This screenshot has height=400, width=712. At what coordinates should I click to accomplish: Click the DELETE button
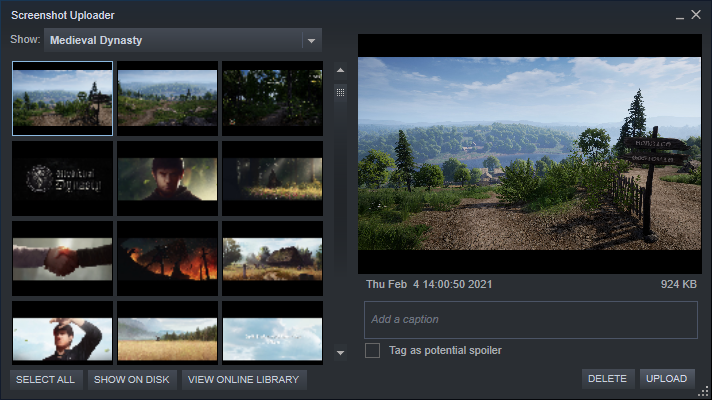[608, 379]
